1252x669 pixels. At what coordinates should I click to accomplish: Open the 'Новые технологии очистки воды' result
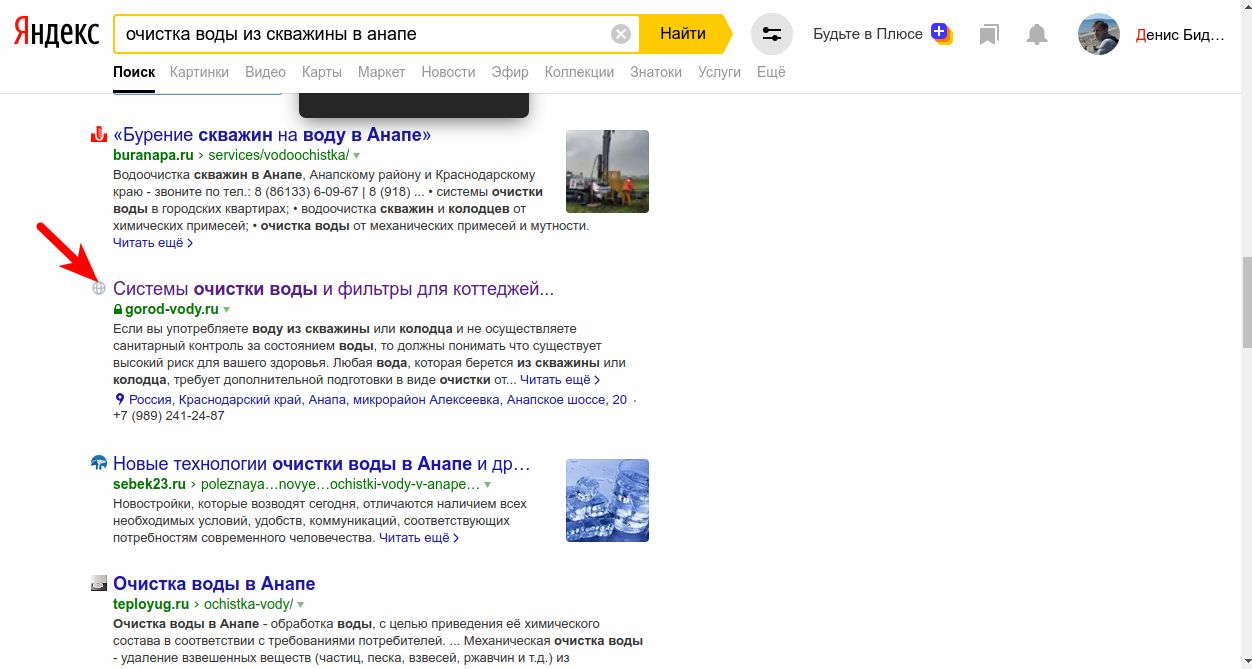(321, 464)
